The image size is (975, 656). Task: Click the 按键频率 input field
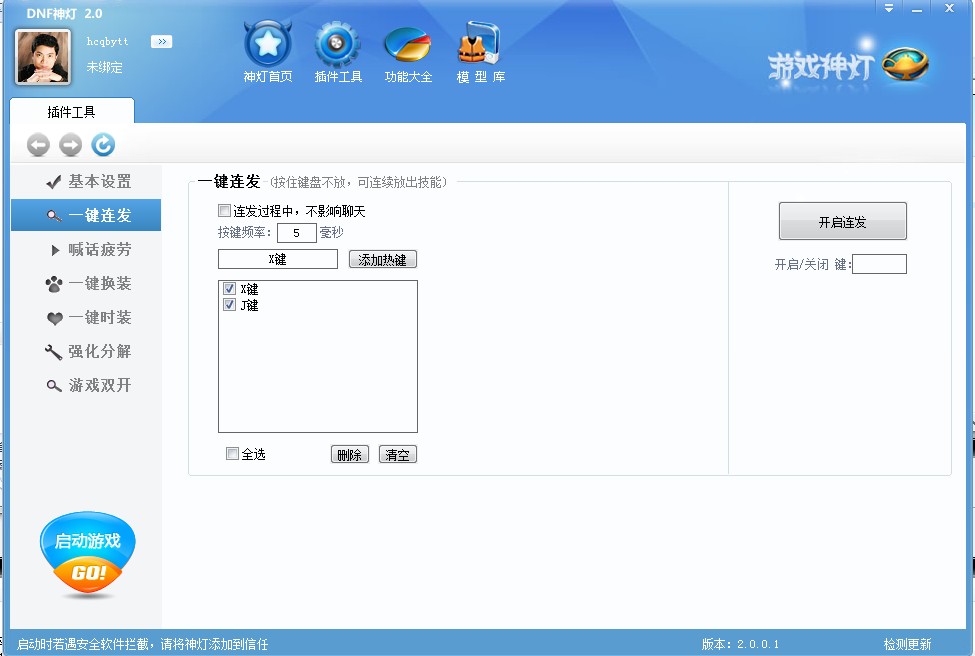click(297, 233)
